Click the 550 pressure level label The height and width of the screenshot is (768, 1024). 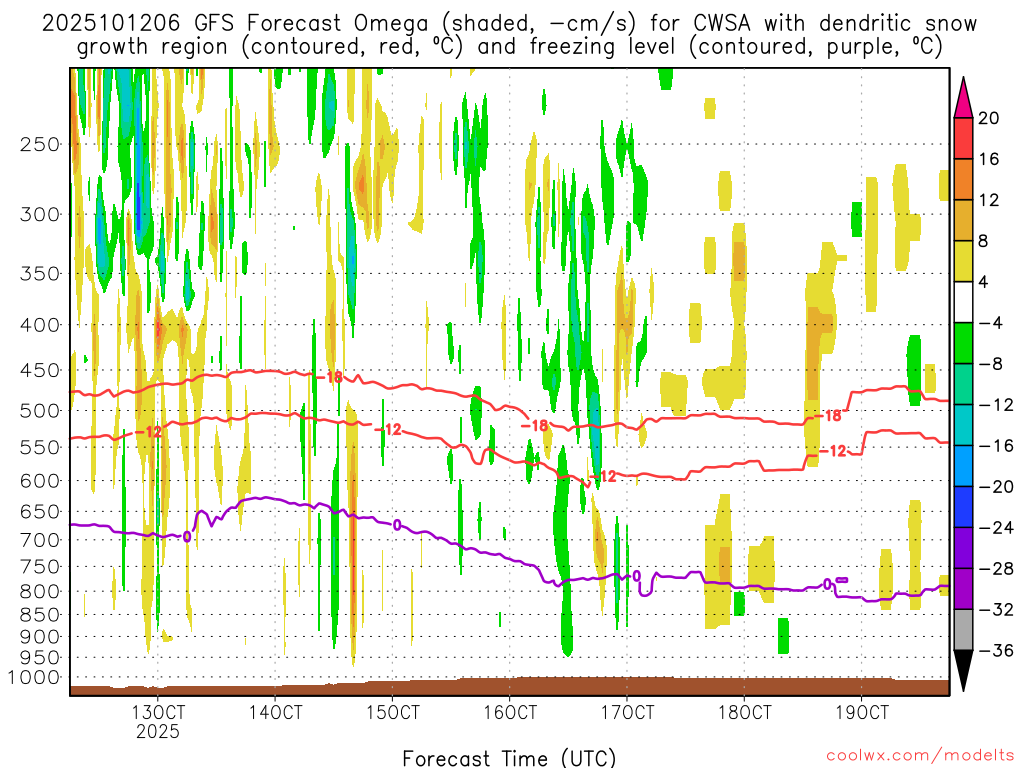[40, 447]
